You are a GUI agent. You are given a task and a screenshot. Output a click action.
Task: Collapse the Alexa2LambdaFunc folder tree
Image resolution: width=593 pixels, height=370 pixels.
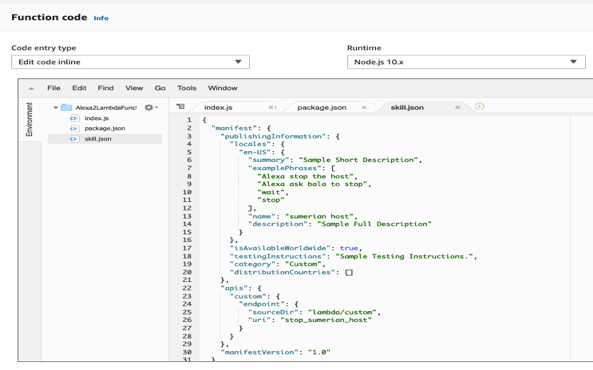pyautogui.click(x=56, y=108)
